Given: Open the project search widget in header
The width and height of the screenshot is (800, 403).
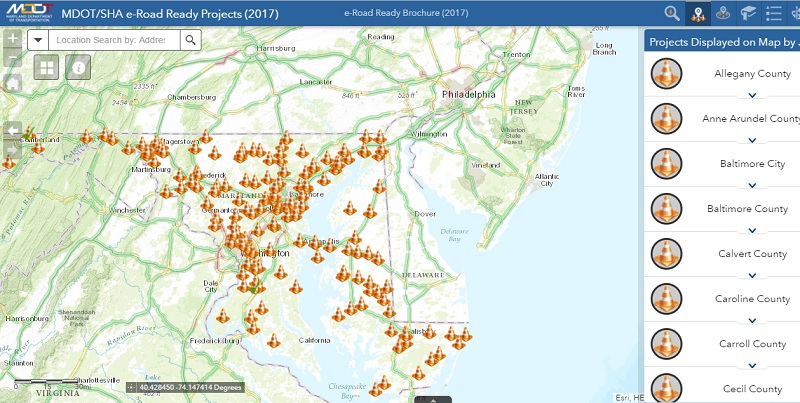Looking at the screenshot, I should click(x=672, y=13).
